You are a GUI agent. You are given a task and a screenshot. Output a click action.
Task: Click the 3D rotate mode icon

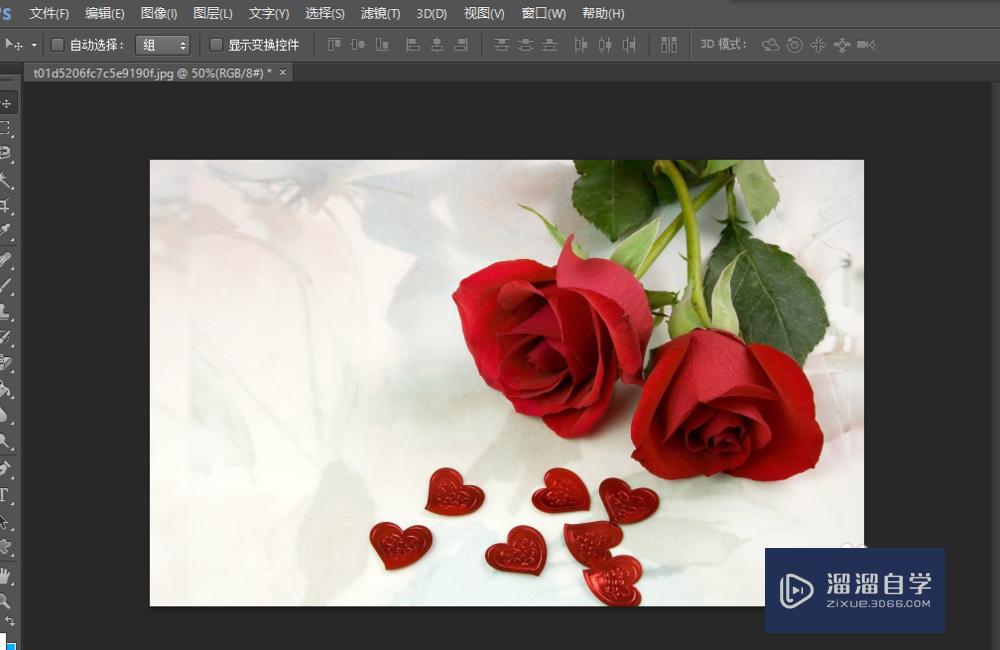tap(770, 45)
